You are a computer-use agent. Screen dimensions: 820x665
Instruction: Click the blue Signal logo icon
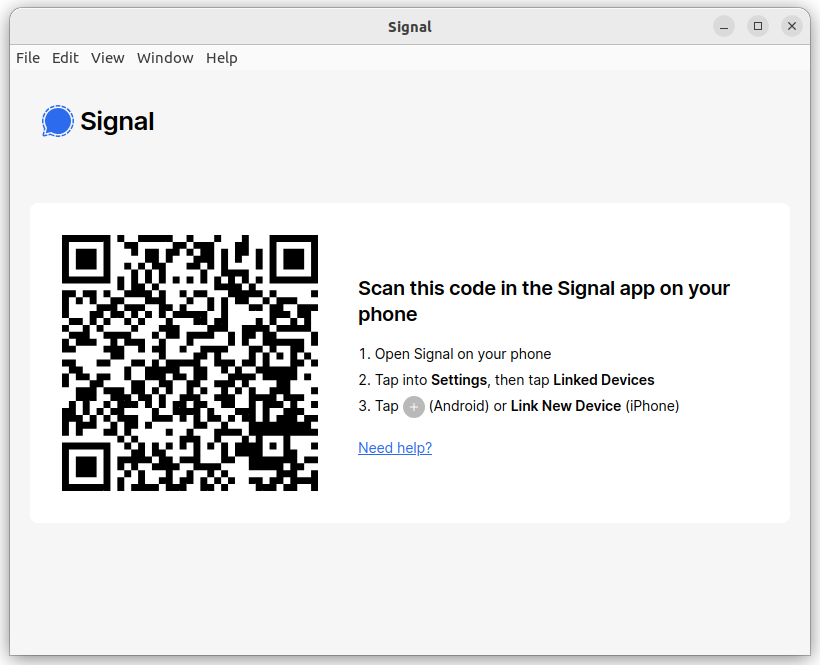tap(58, 121)
